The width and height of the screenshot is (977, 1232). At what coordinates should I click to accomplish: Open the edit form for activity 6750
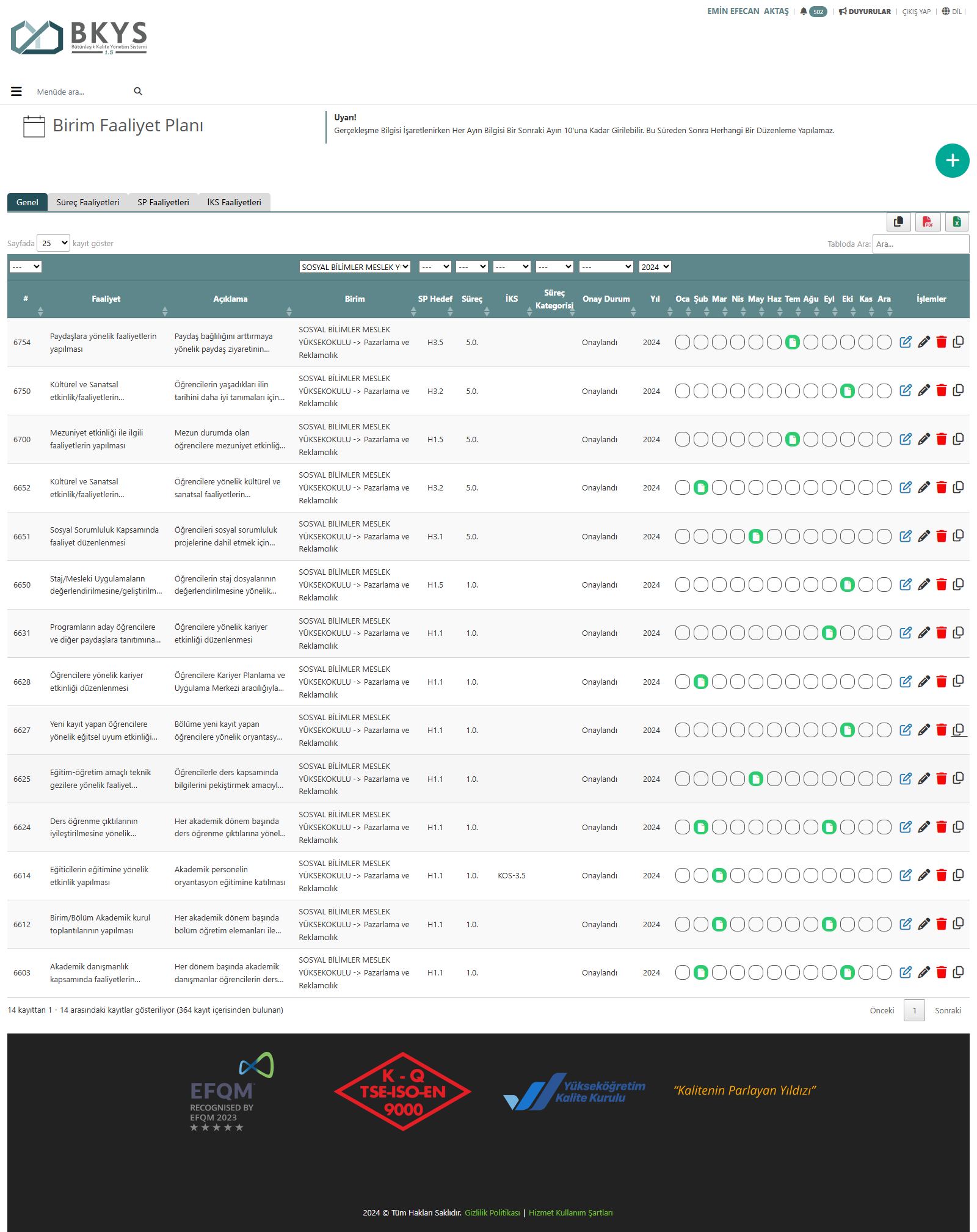tap(906, 390)
